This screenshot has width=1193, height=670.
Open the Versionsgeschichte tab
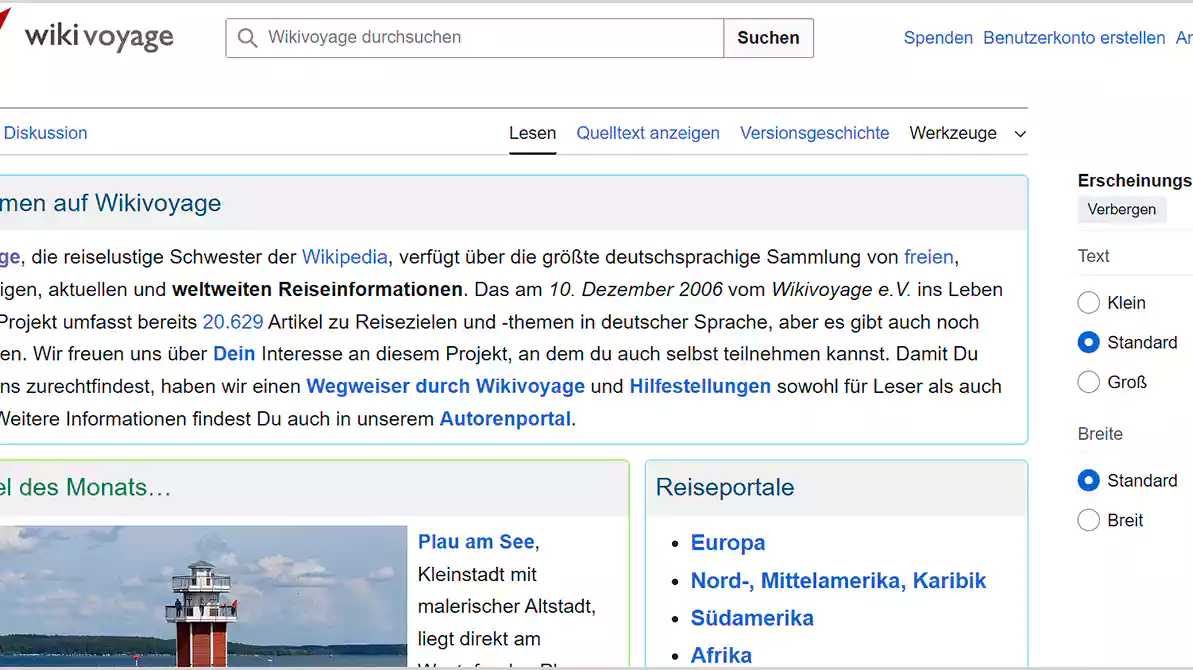click(x=814, y=133)
